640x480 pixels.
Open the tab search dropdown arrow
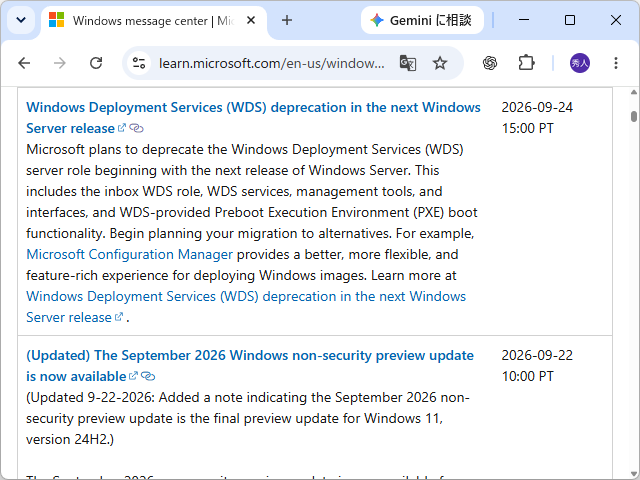21,20
